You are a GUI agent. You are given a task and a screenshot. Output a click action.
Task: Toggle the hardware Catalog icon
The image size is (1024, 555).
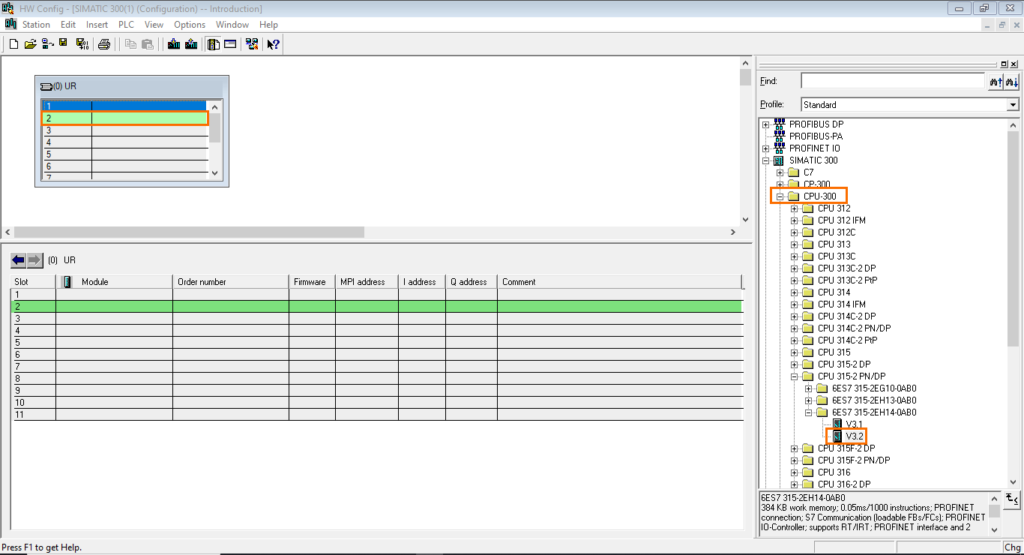pyautogui.click(x=213, y=44)
